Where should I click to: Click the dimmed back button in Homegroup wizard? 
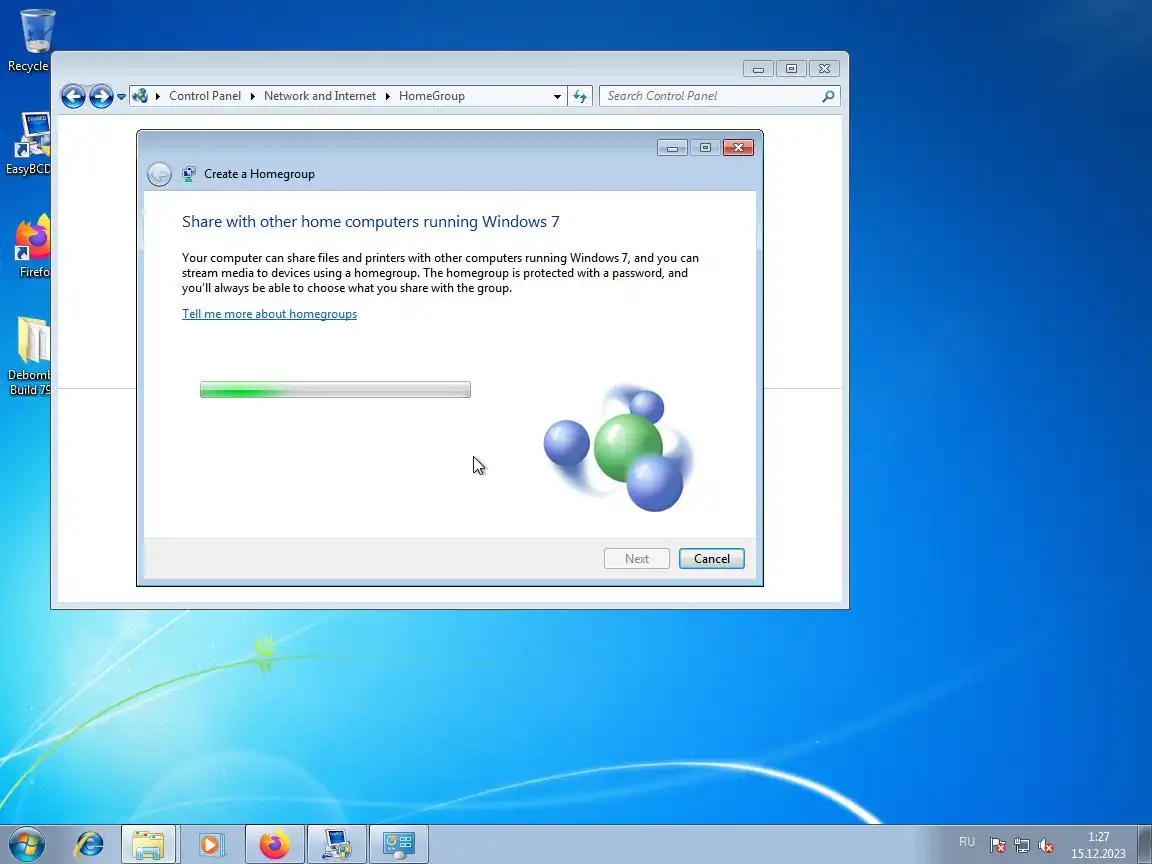(x=159, y=174)
